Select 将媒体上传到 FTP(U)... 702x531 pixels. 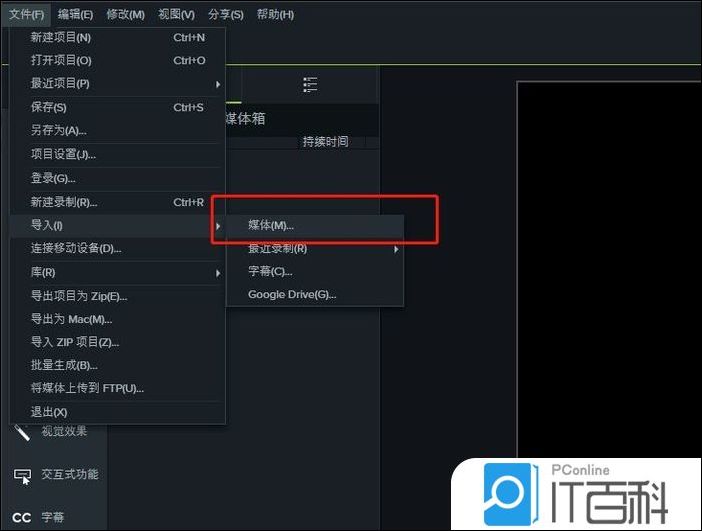(117, 388)
